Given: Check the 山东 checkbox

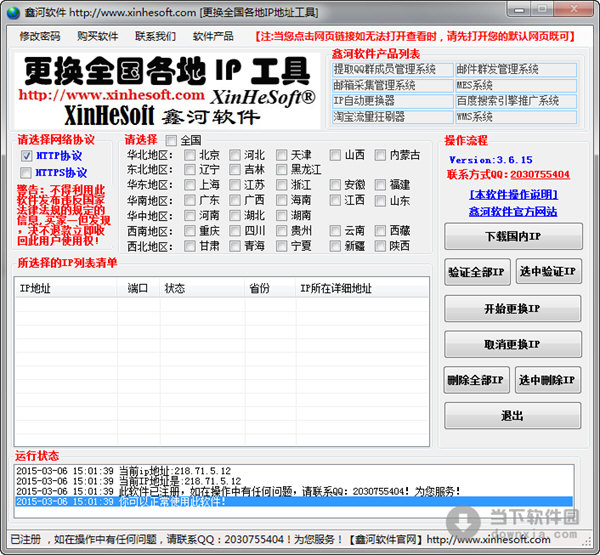Looking at the screenshot, I should (380, 201).
